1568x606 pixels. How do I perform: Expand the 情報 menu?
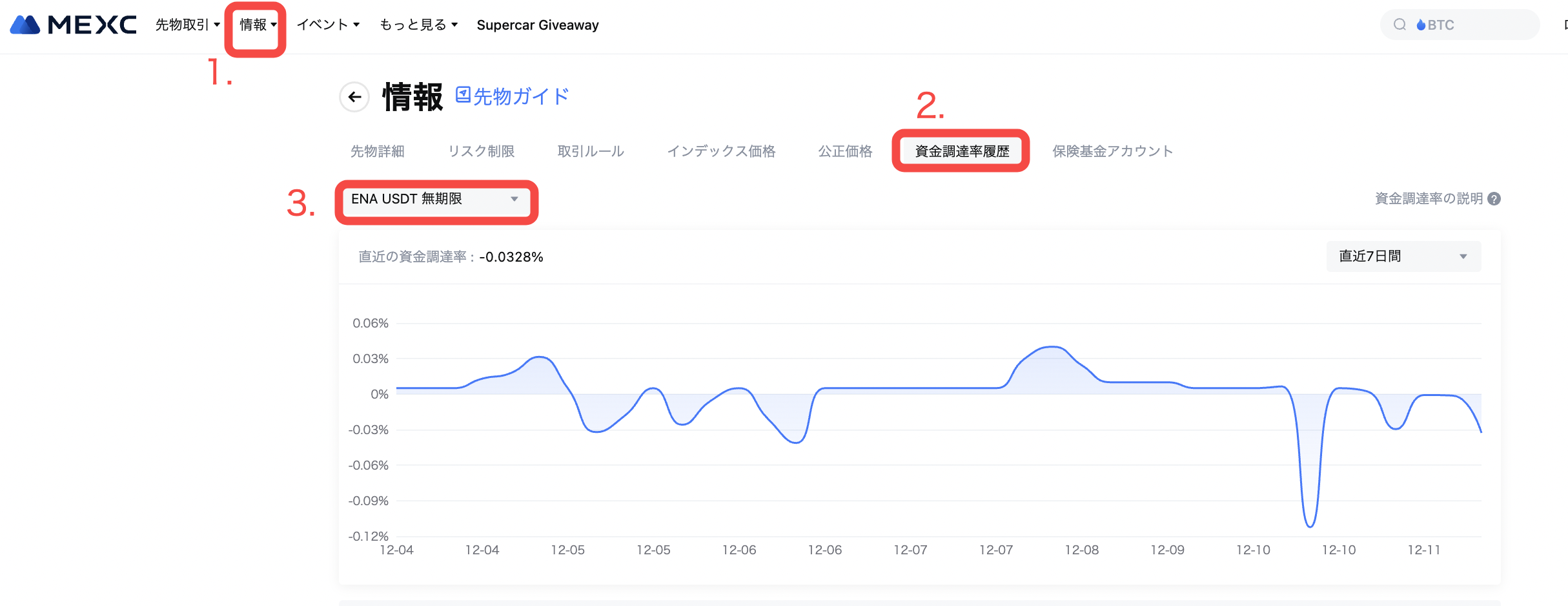coord(258,25)
